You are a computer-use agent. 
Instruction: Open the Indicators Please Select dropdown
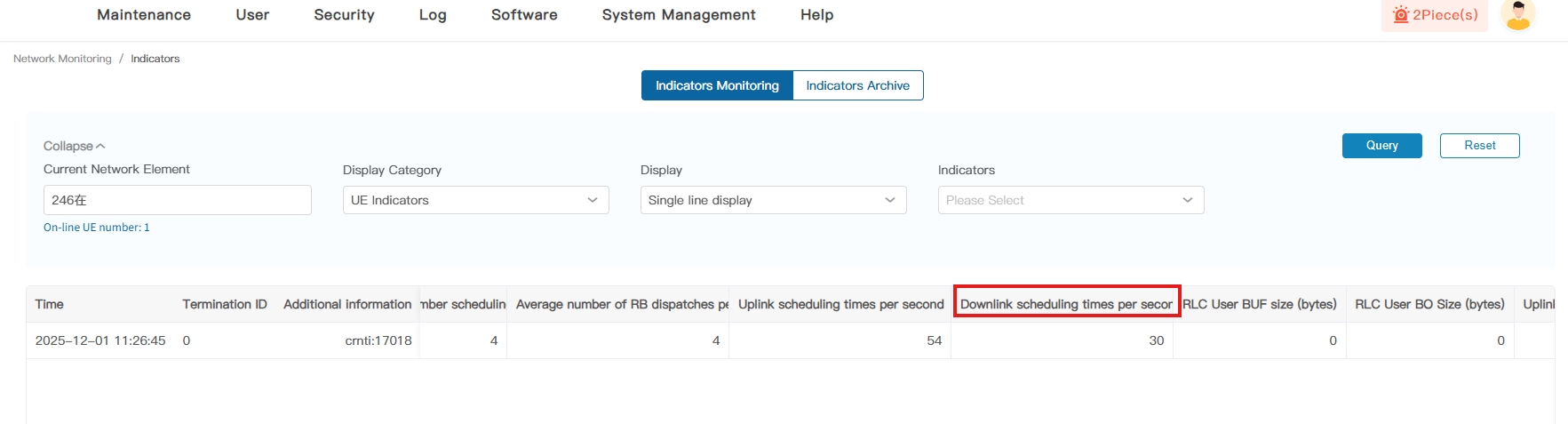(x=1071, y=200)
